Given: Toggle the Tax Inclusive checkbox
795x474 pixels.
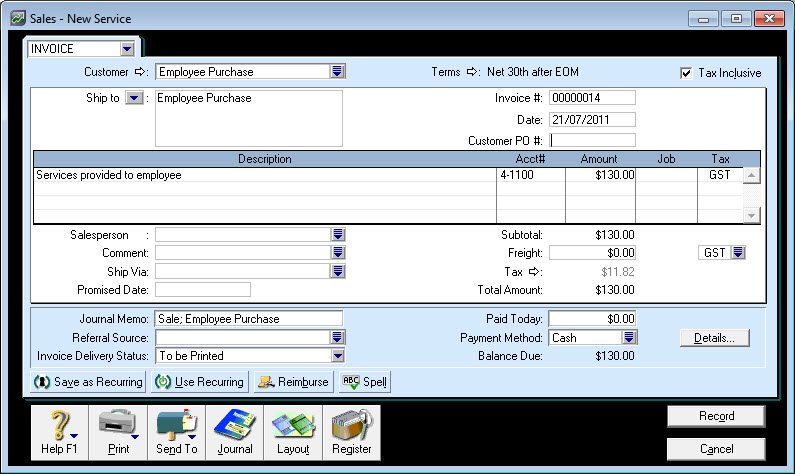Looking at the screenshot, I should pyautogui.click(x=685, y=73).
